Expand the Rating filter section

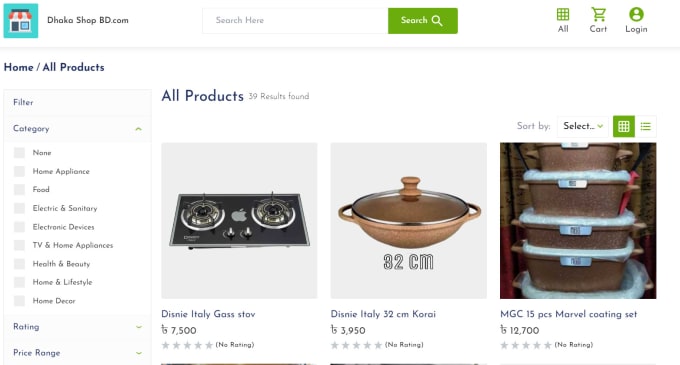click(x=139, y=327)
